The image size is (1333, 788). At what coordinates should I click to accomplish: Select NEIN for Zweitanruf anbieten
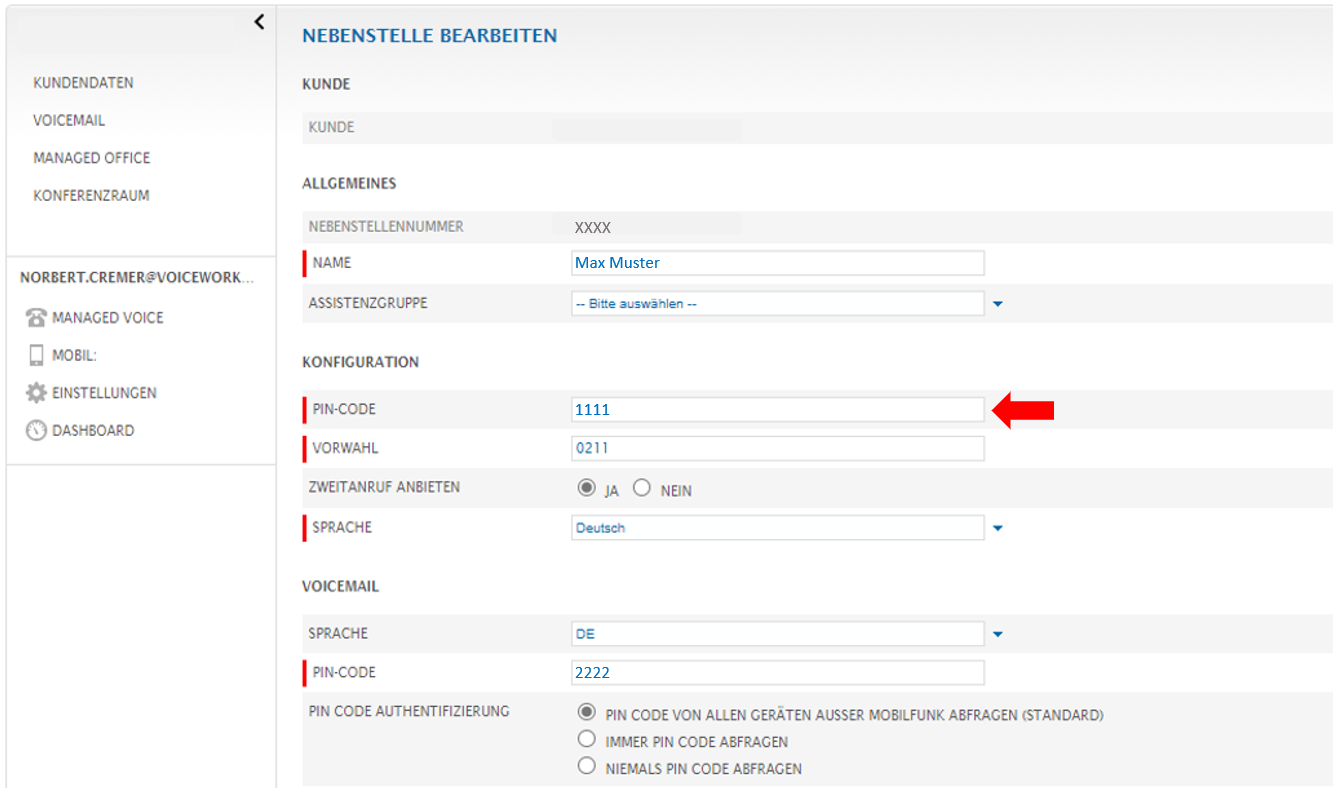(642, 489)
